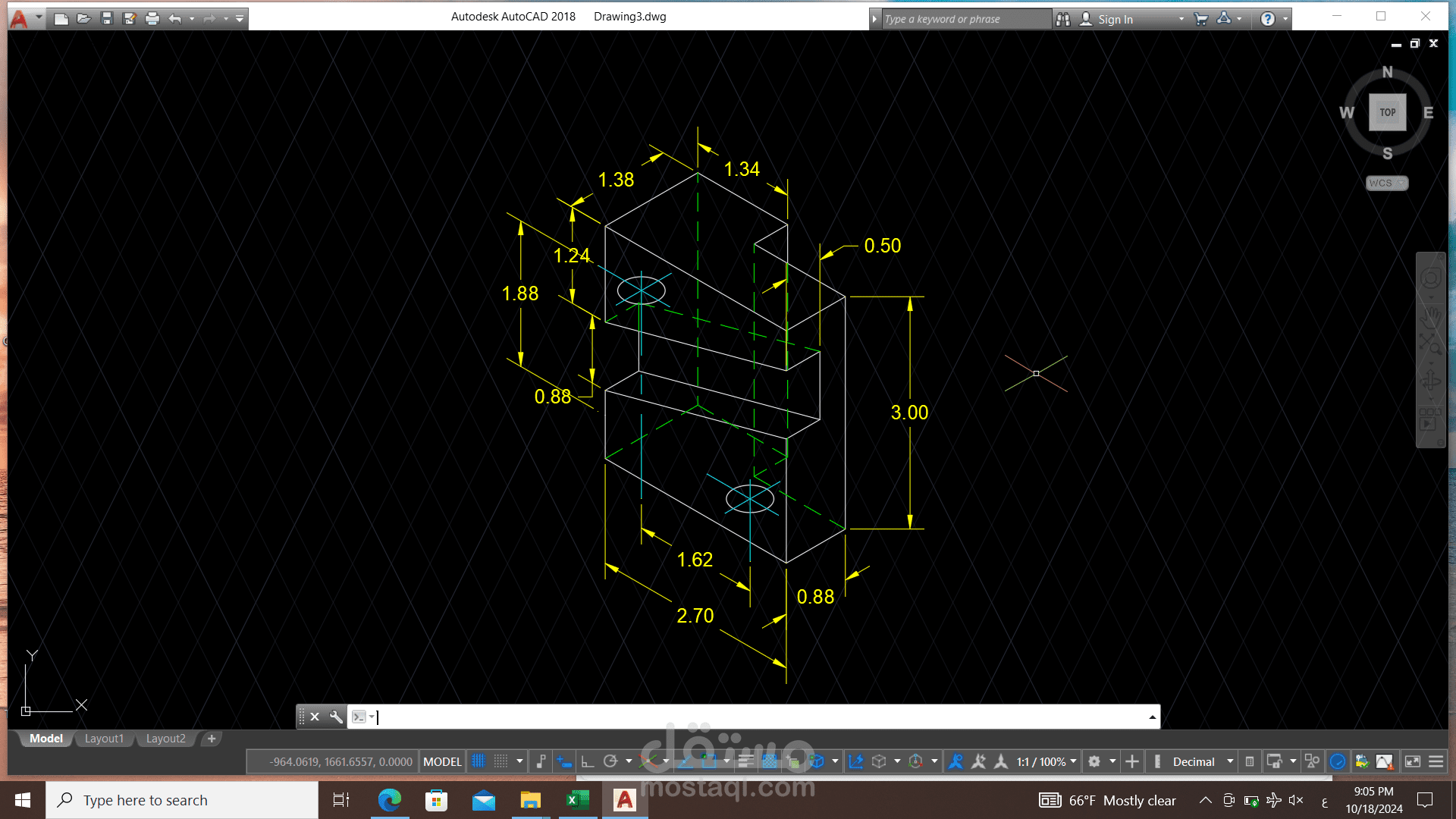Customize the Quick Access toolbar dropdown
Viewport: 1456px width, 819px height.
[240, 19]
